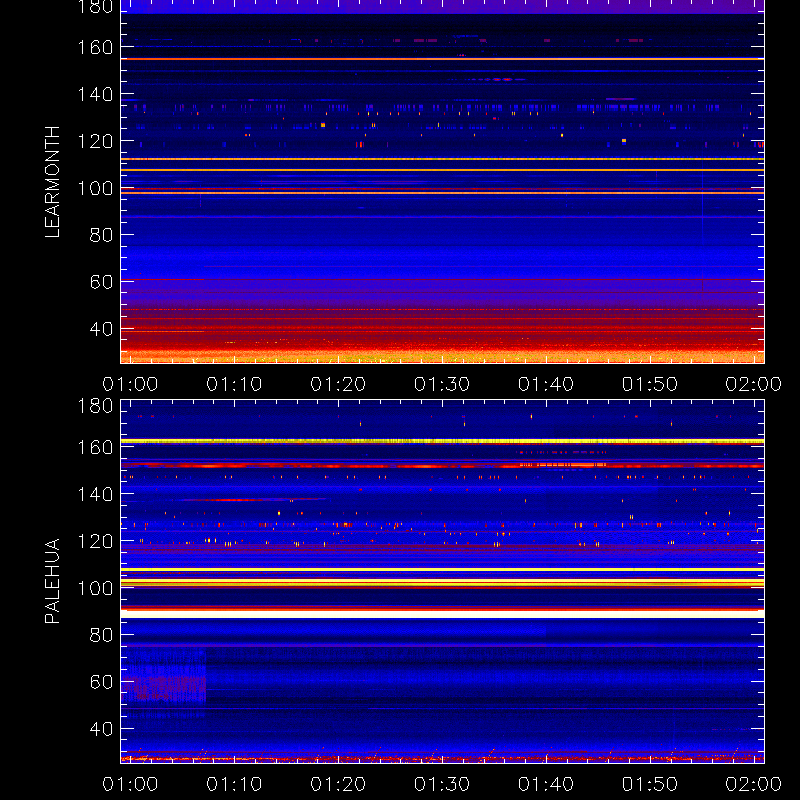800x800 pixels.
Task: Click the 01:10 time label under Learmonth plot
Action: click(x=234, y=384)
